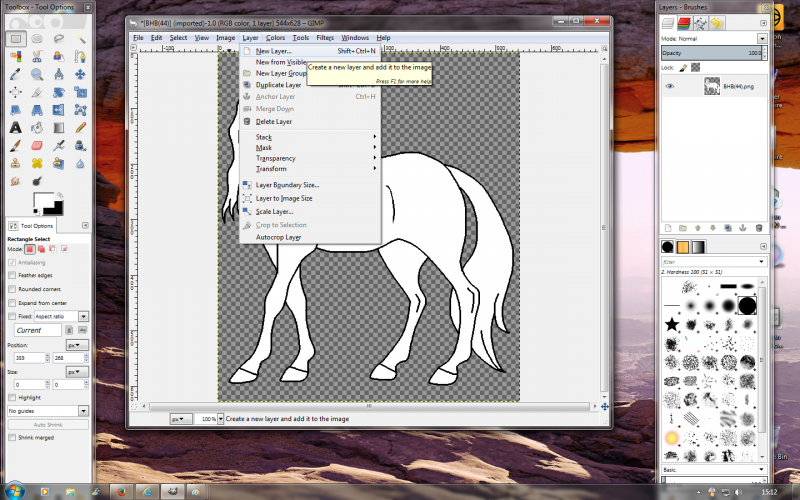Select Layer to Image Size
Image resolution: width=800 pixels, height=500 pixels.
coord(310,198)
